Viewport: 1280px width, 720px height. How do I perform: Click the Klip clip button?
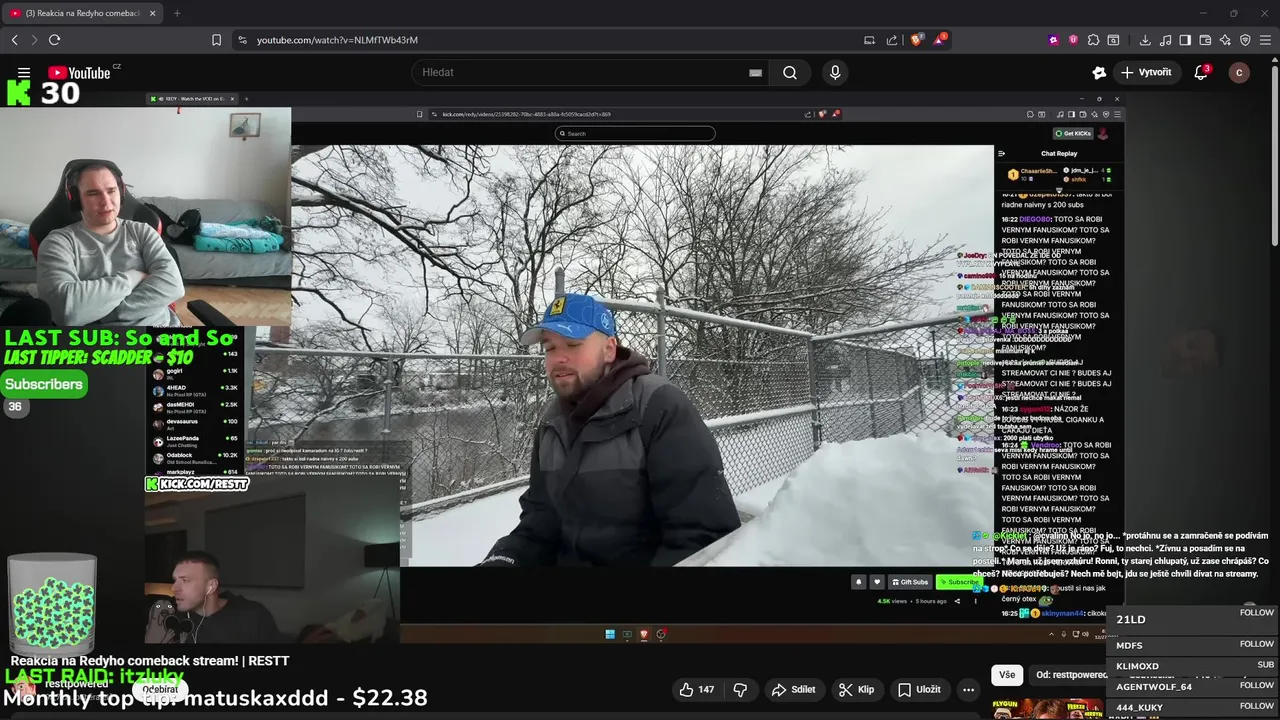(857, 689)
